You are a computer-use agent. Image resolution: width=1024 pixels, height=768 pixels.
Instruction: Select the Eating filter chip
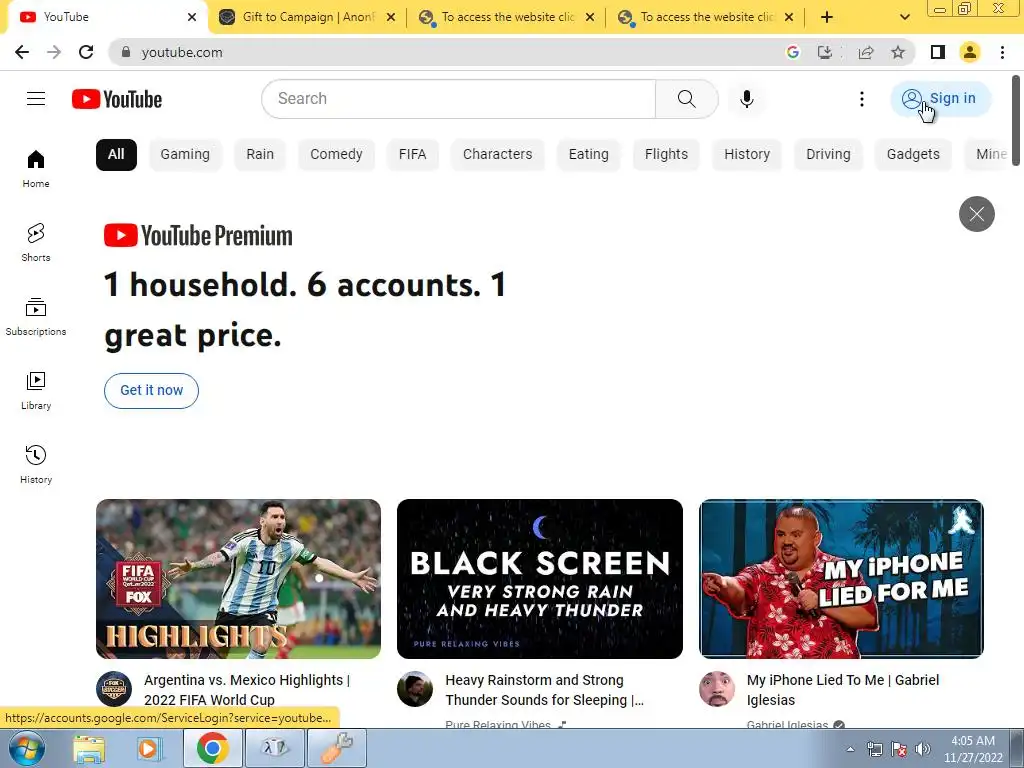click(588, 155)
